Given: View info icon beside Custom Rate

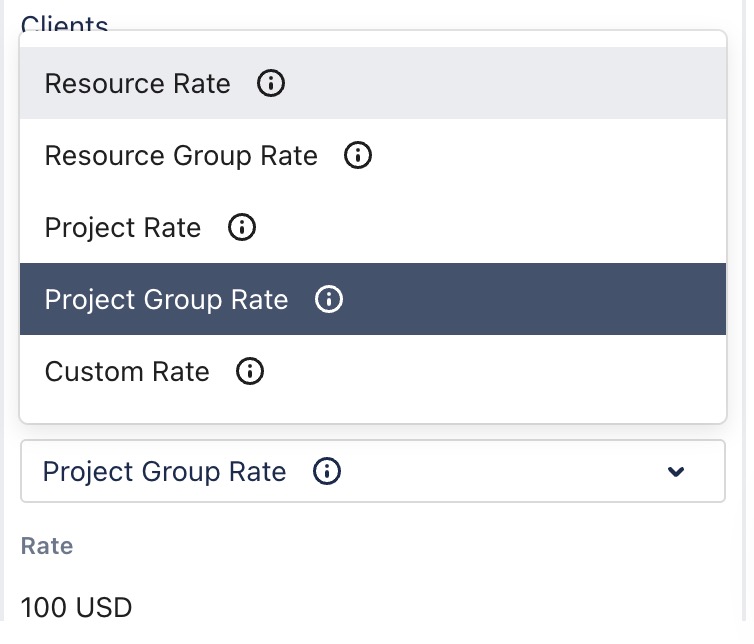Looking at the screenshot, I should [250, 372].
